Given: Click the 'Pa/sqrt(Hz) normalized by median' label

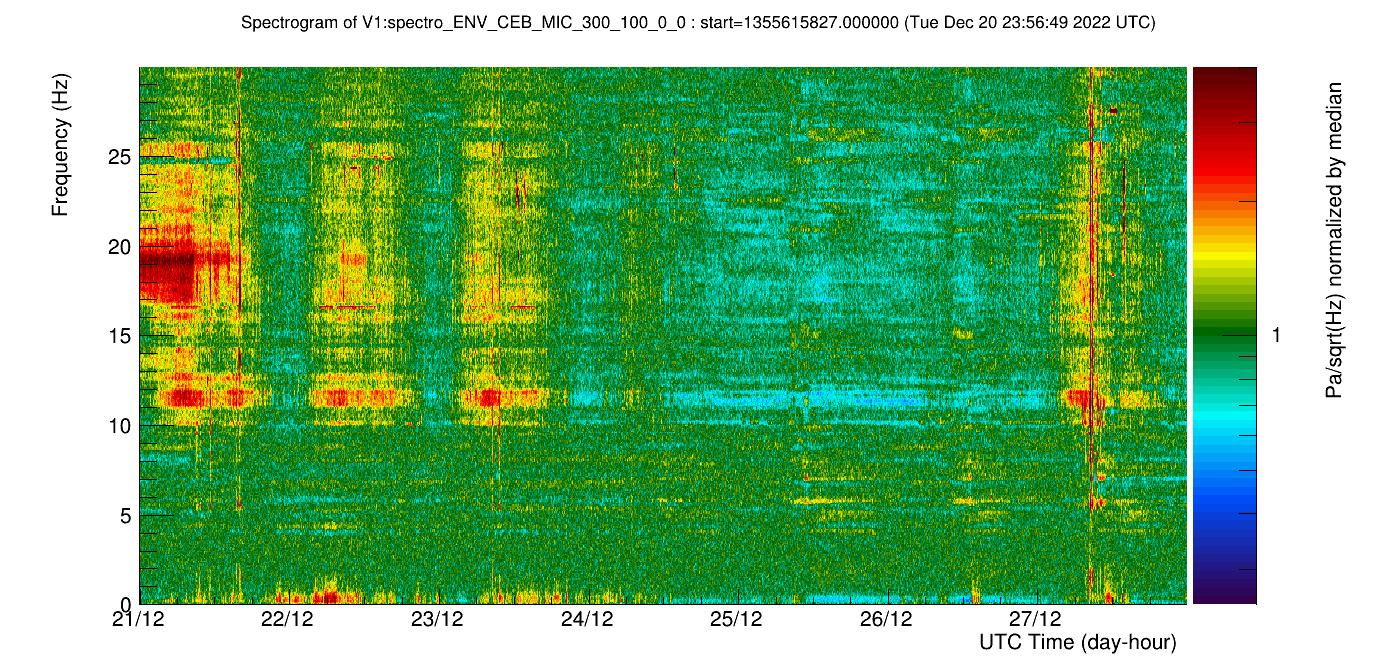Looking at the screenshot, I should click(1334, 241).
